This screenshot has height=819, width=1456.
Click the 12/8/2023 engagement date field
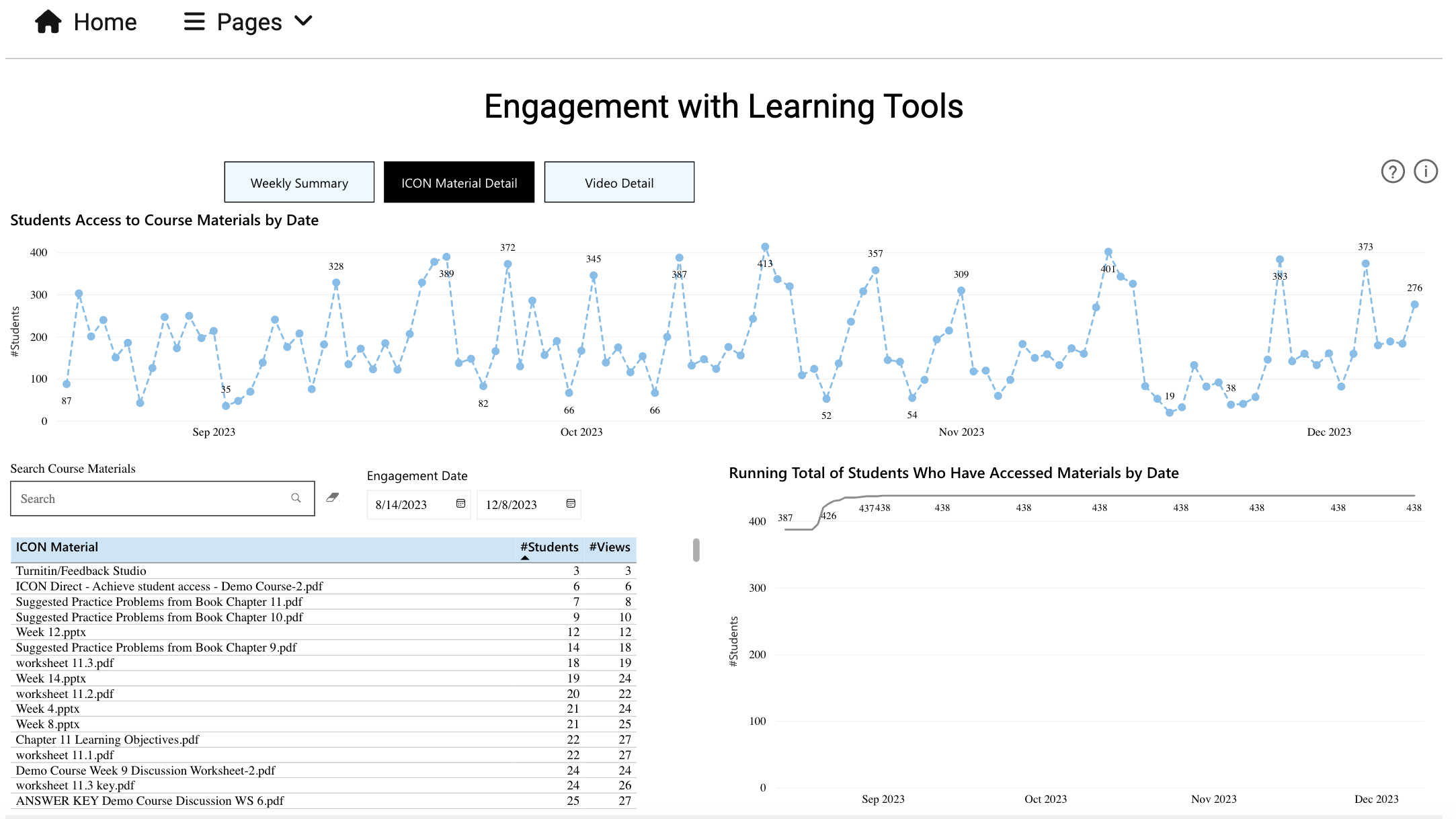(514, 504)
